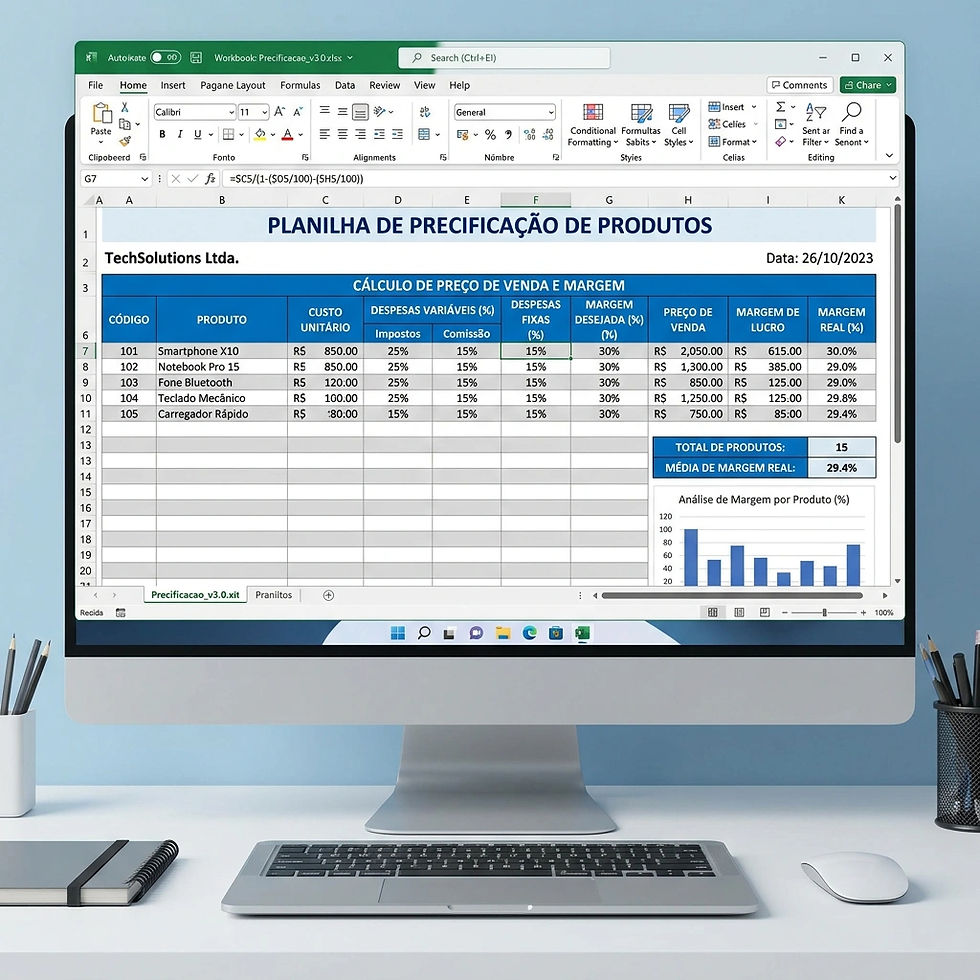
Task: Add a new sheet with plus button
Action: tap(328, 596)
